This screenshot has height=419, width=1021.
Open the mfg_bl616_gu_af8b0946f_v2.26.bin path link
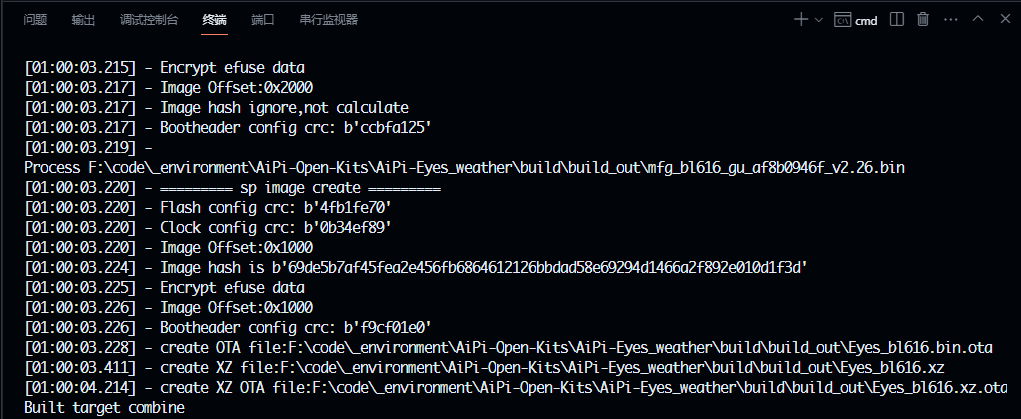point(497,167)
